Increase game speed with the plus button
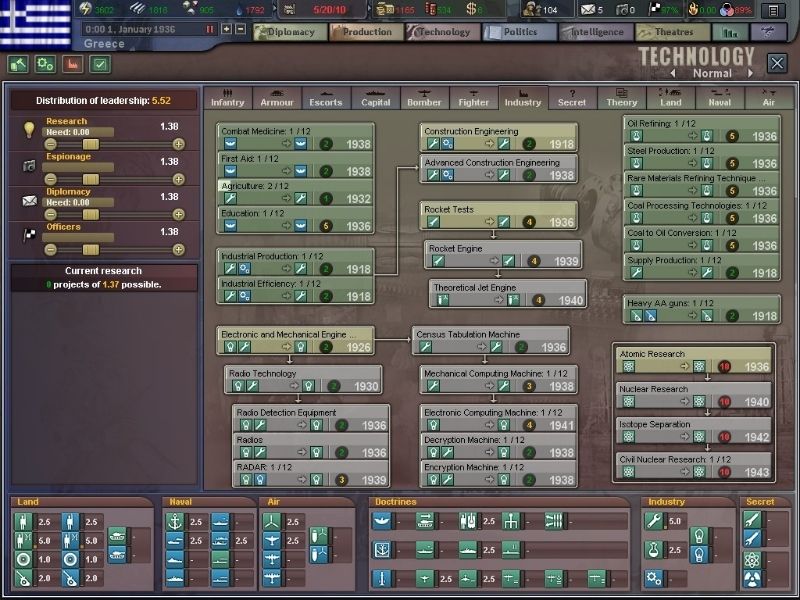This screenshot has width=800, height=600. click(227, 29)
